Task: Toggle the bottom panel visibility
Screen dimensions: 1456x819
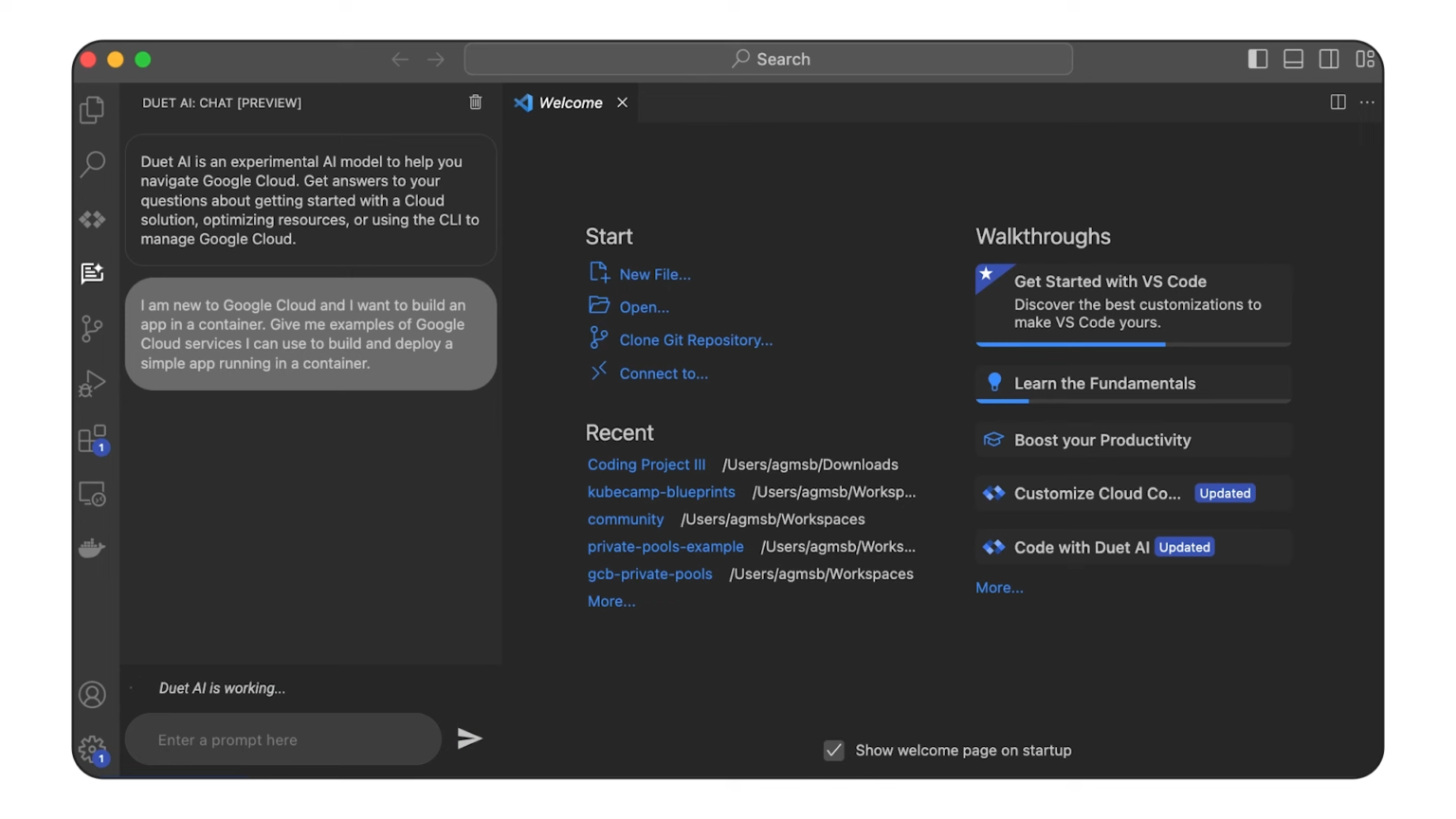Action: pyautogui.click(x=1293, y=59)
